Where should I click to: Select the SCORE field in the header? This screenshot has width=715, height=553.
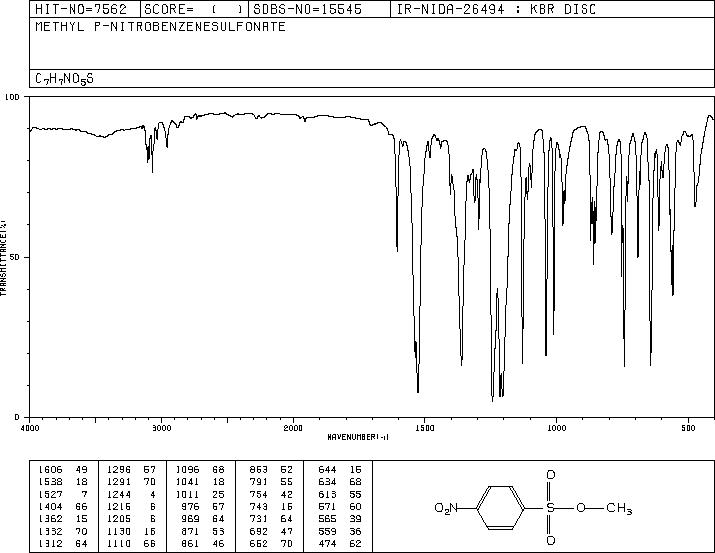194,10
